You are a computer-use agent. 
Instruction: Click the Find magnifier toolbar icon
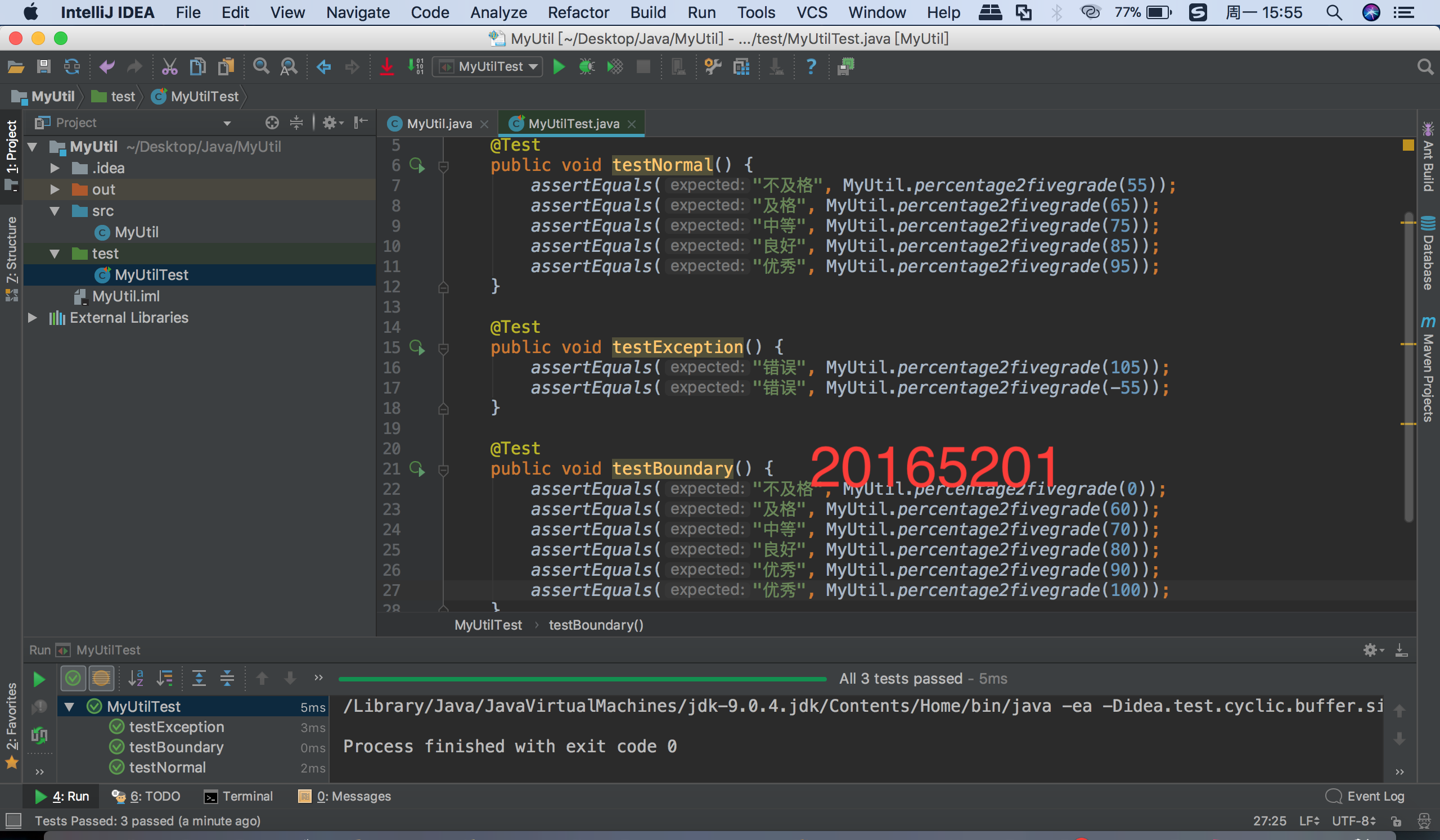261,67
